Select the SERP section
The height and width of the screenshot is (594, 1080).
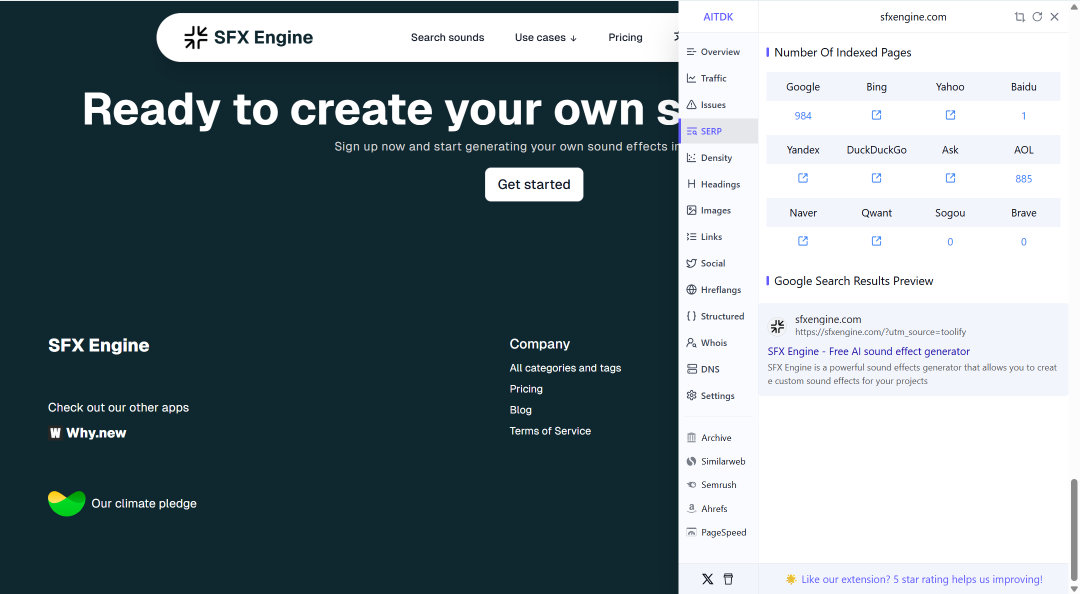click(x=718, y=131)
